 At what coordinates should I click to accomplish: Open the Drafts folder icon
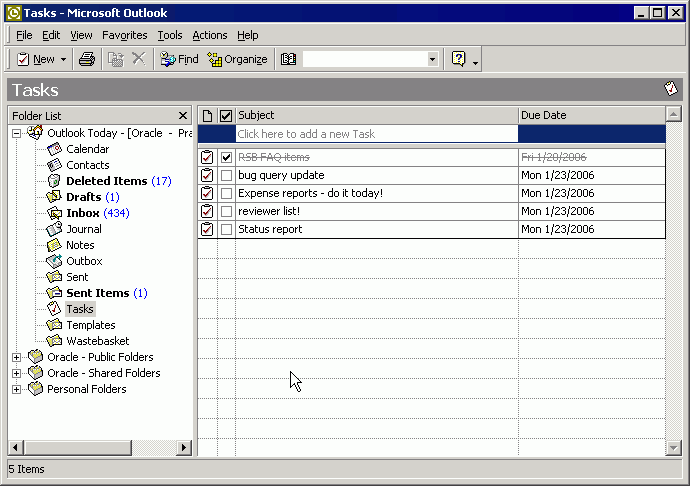click(x=54, y=197)
